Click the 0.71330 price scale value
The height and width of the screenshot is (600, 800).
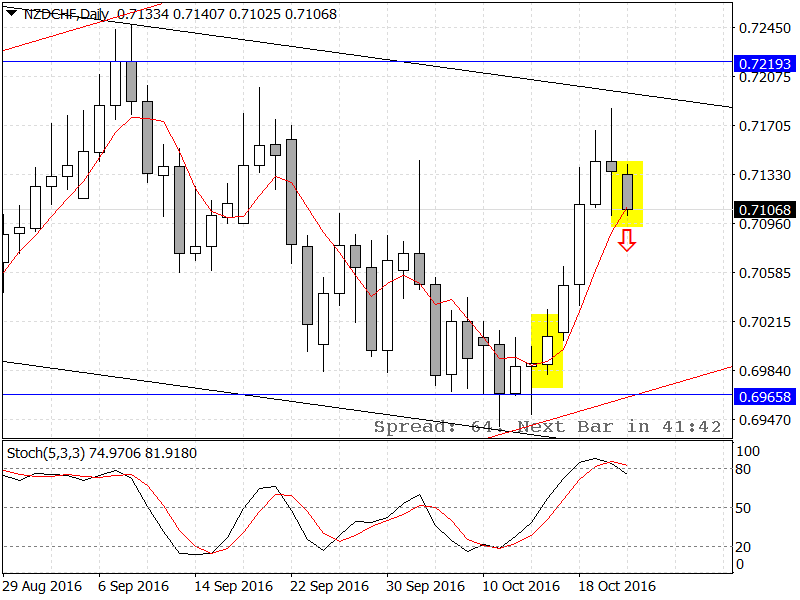(x=765, y=175)
